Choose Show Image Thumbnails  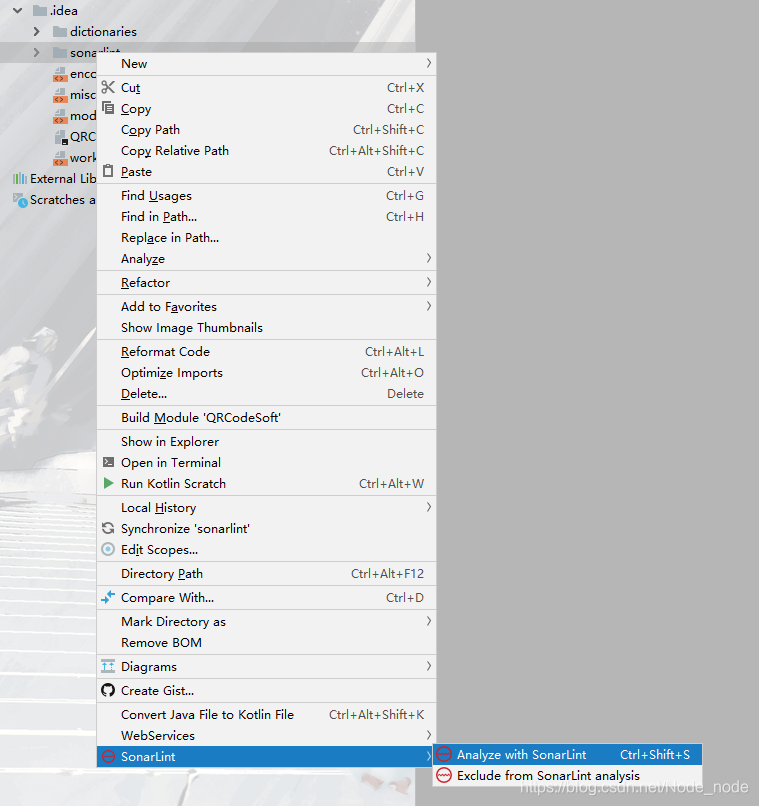(266, 327)
